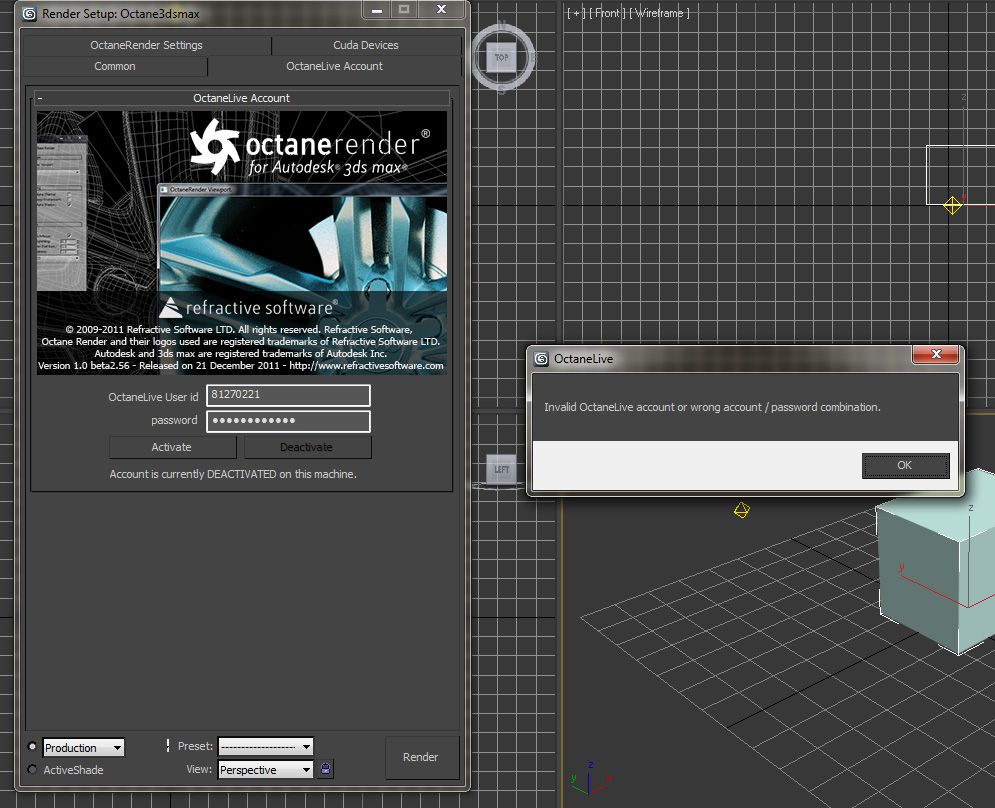
Task: Click the invalid account error message text
Action: click(x=712, y=407)
